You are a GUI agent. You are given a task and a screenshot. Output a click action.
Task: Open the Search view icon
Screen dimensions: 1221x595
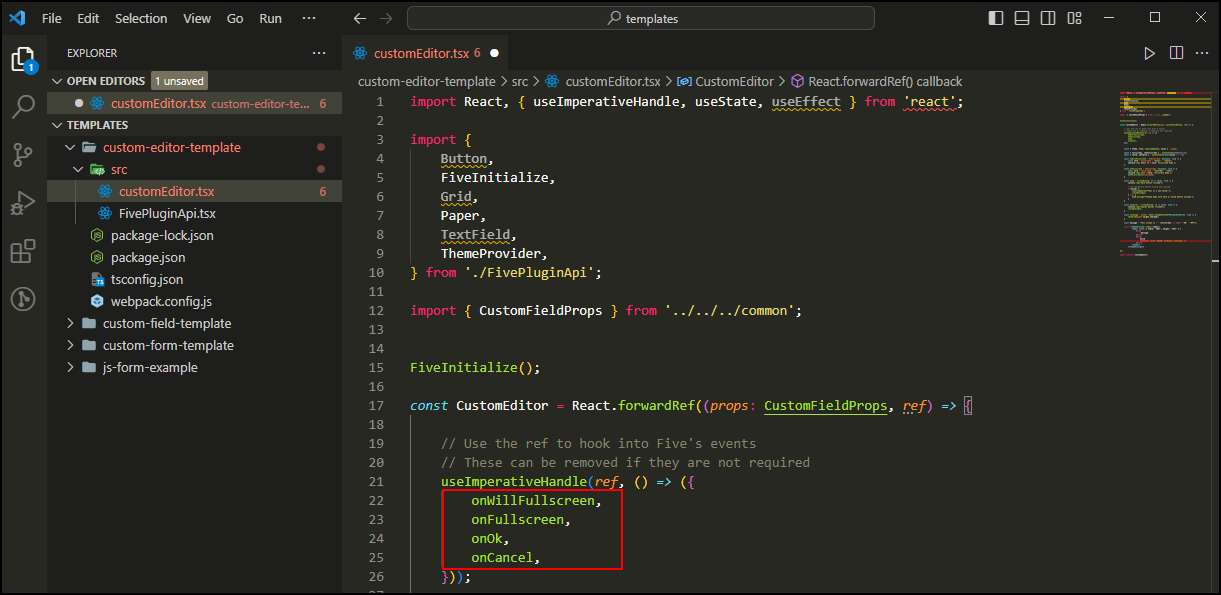23,107
